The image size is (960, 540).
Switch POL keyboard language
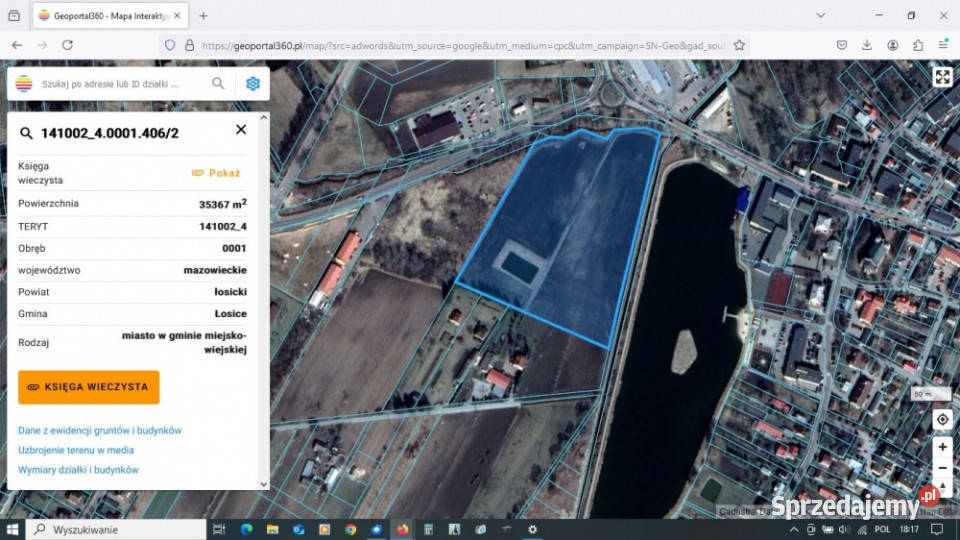pyautogui.click(x=882, y=530)
